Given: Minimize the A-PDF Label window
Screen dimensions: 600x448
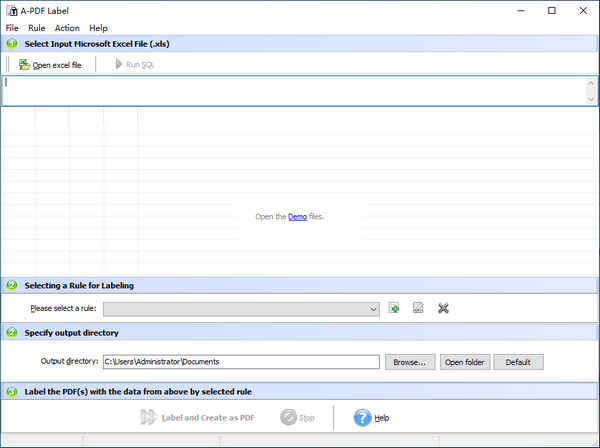Looking at the screenshot, I should pyautogui.click(x=521, y=10).
